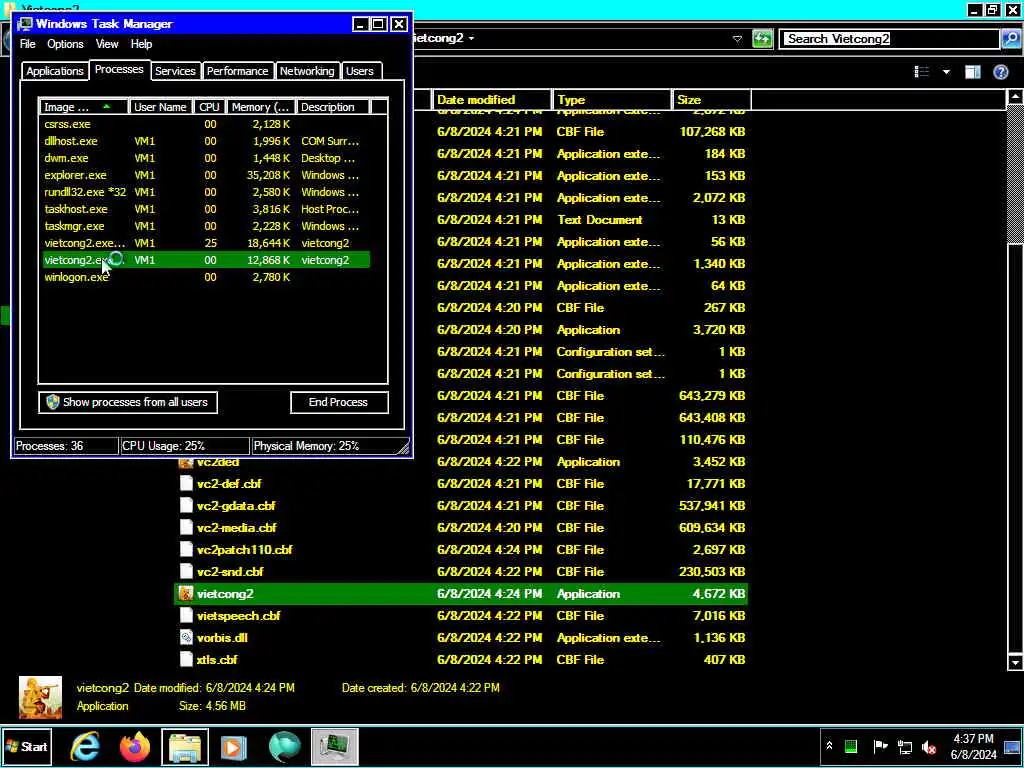The image size is (1024, 768).
Task: Select the vietcong2.exe process using 25 CPU
Action: 206,243
